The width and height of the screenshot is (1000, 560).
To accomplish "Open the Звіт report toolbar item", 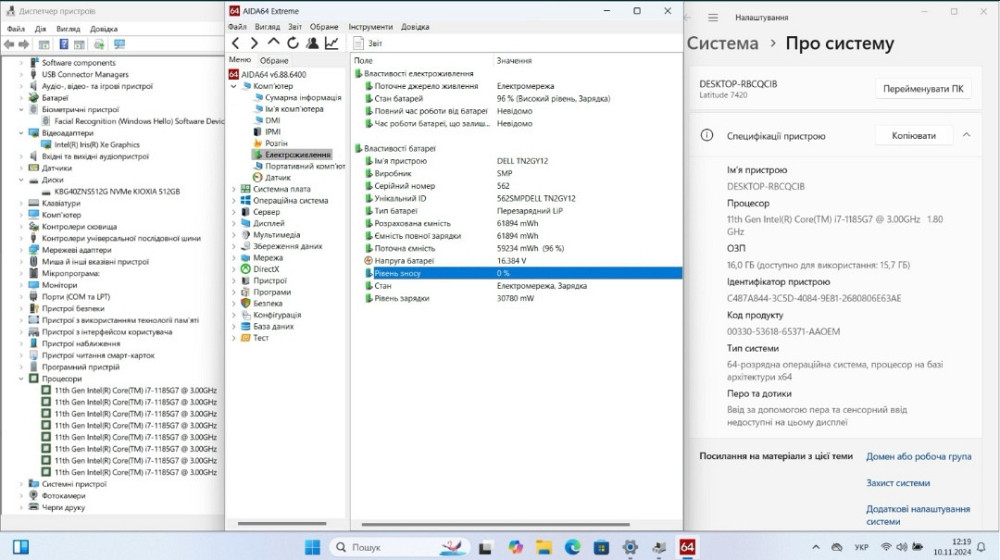I will pos(368,44).
